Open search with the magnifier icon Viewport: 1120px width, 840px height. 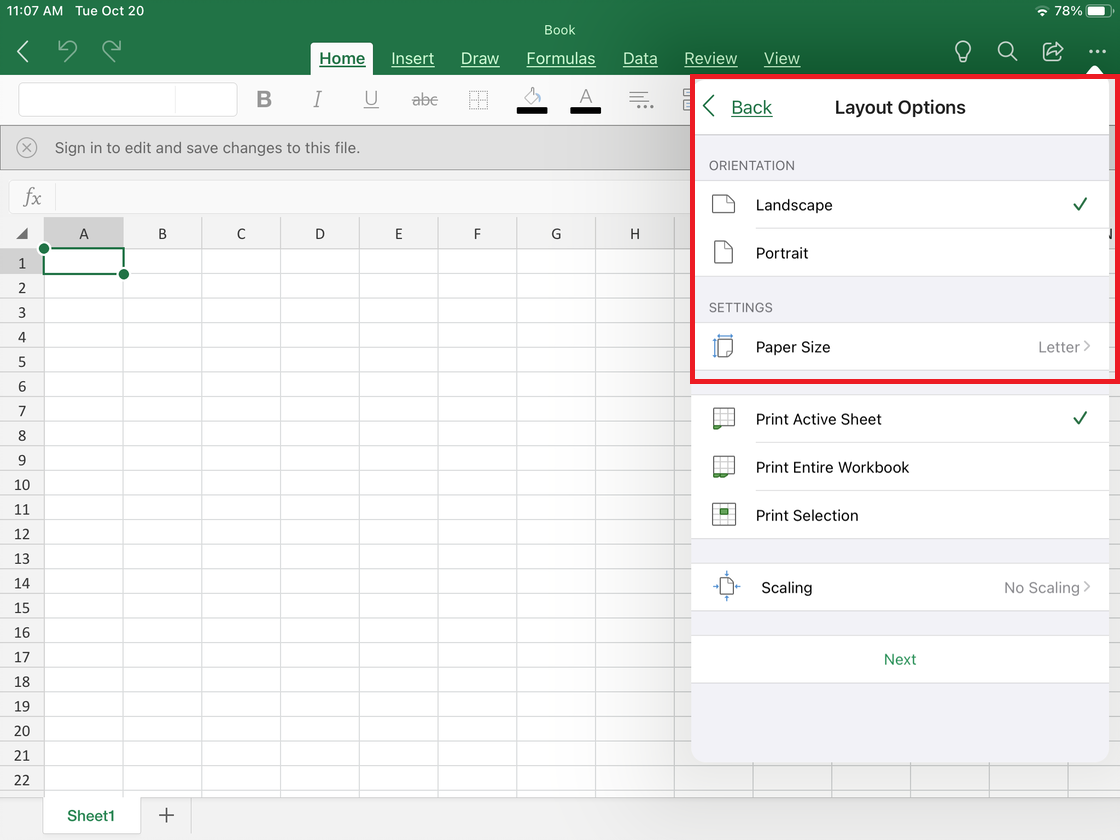(x=1007, y=51)
